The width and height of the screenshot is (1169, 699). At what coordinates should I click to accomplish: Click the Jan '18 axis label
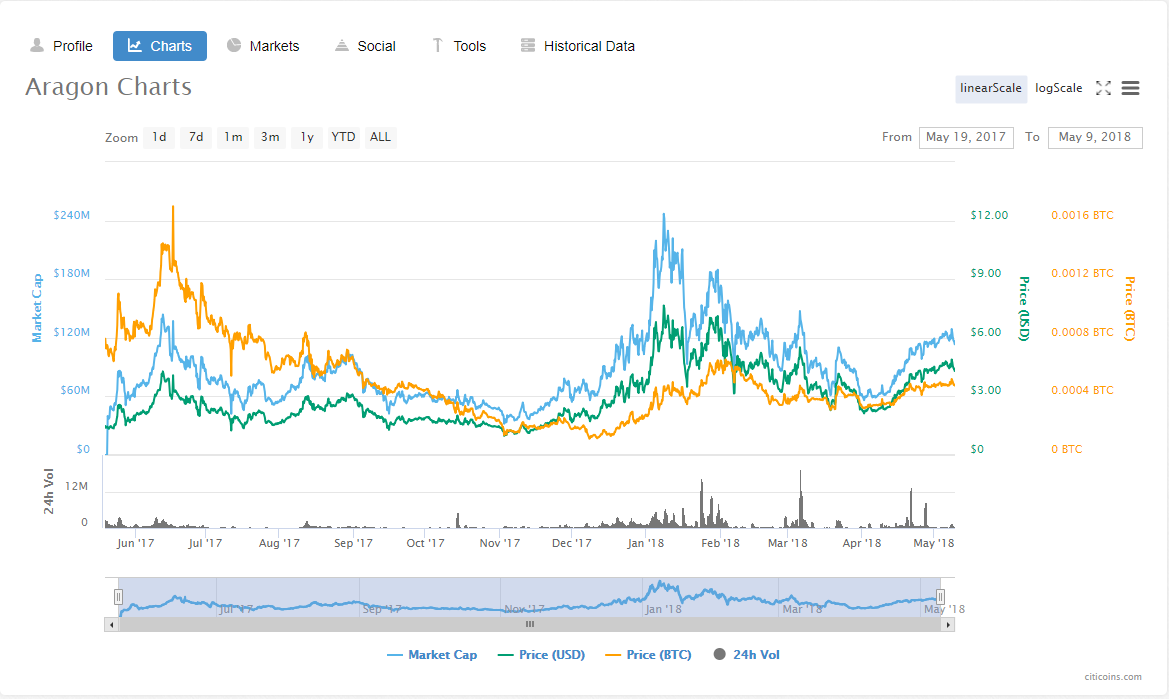[646, 543]
